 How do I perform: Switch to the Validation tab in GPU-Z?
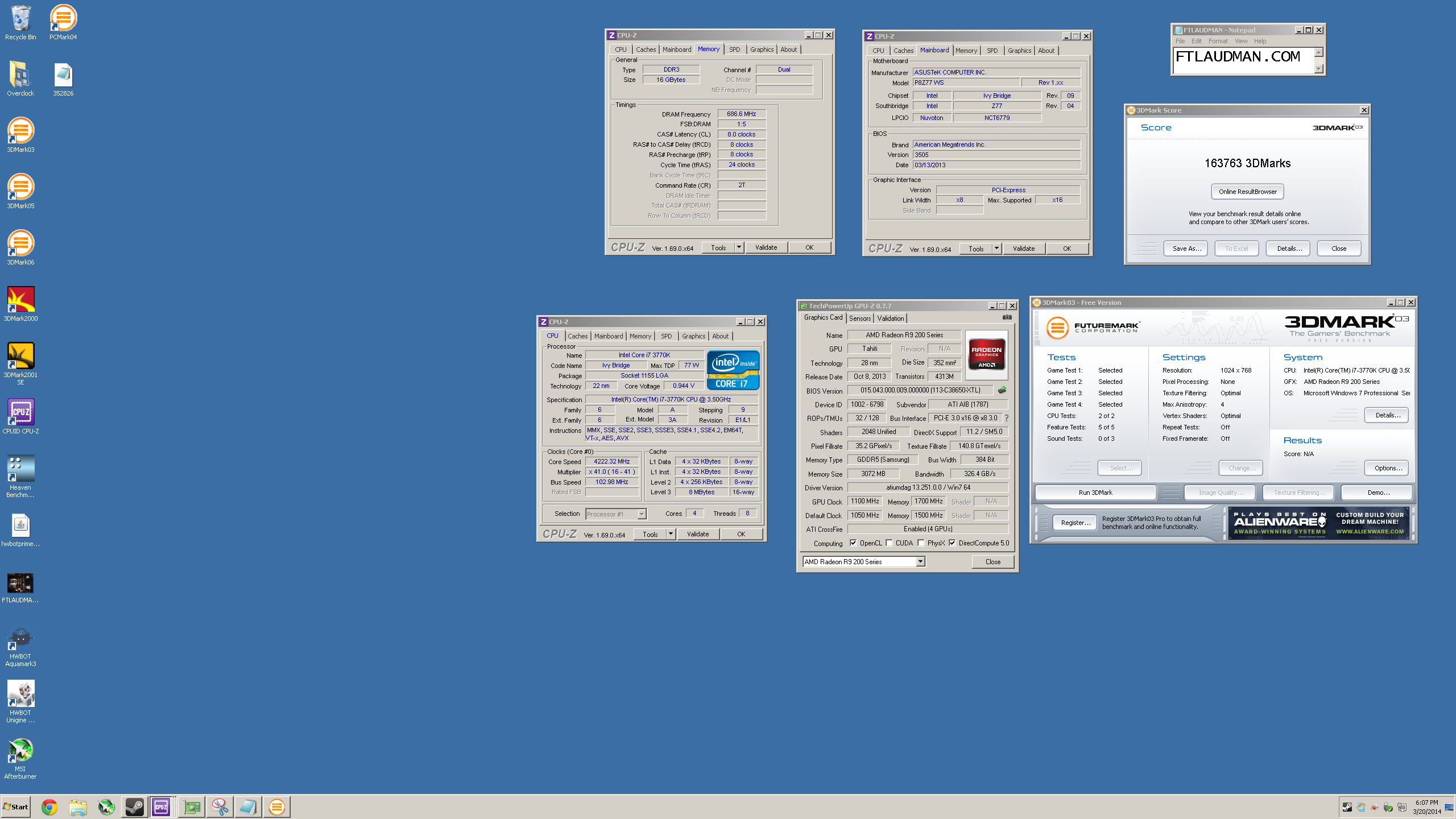pyautogui.click(x=890, y=318)
